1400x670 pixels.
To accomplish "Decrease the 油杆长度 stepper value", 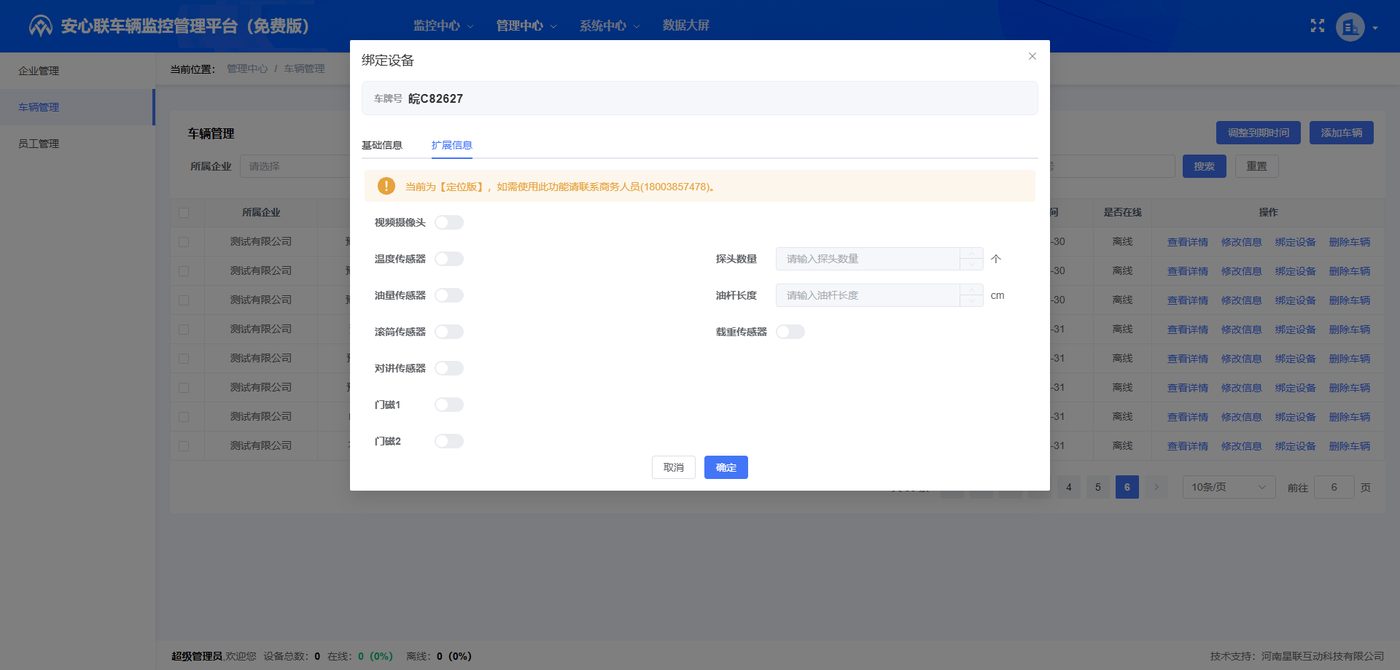I will click(971, 301).
